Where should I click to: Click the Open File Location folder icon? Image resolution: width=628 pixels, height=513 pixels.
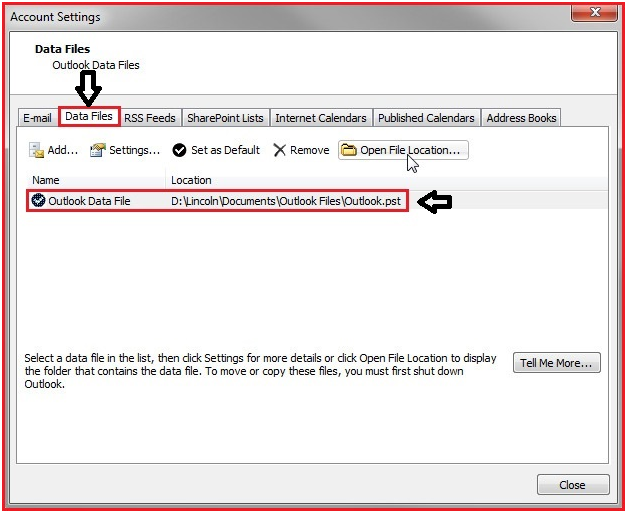pos(348,150)
